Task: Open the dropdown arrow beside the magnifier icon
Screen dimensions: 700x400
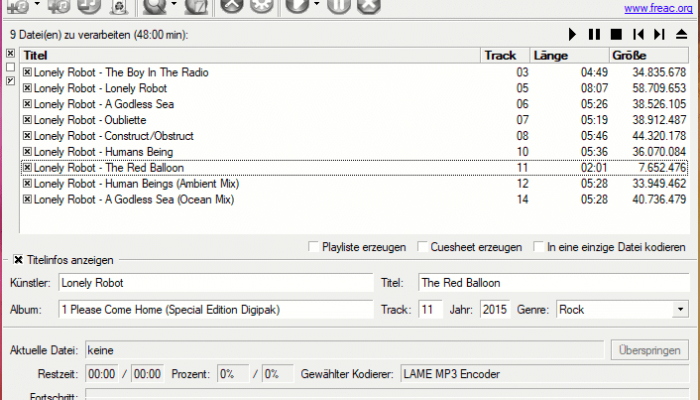Action: tap(174, 4)
